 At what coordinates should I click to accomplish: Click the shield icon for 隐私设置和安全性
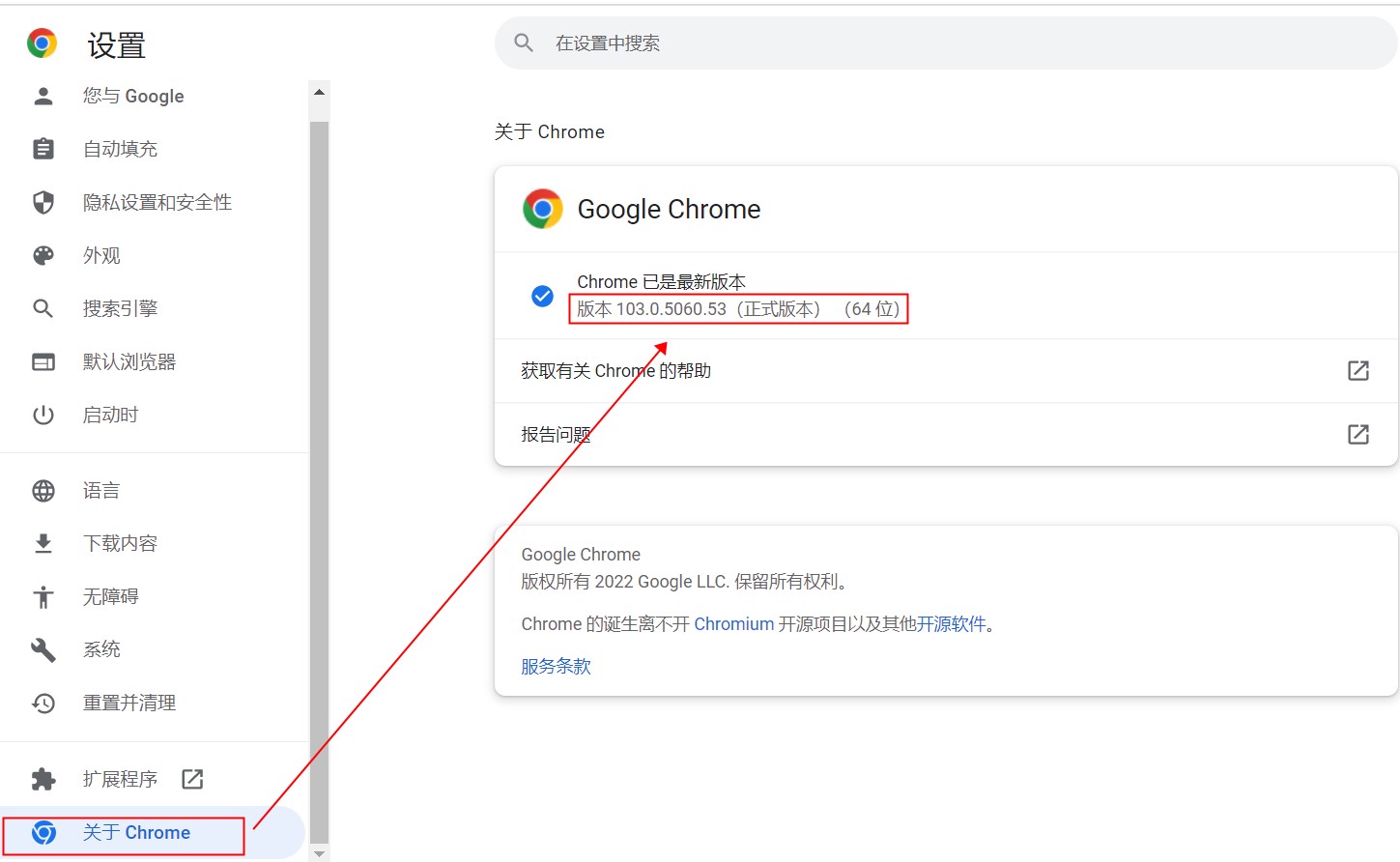pos(43,202)
